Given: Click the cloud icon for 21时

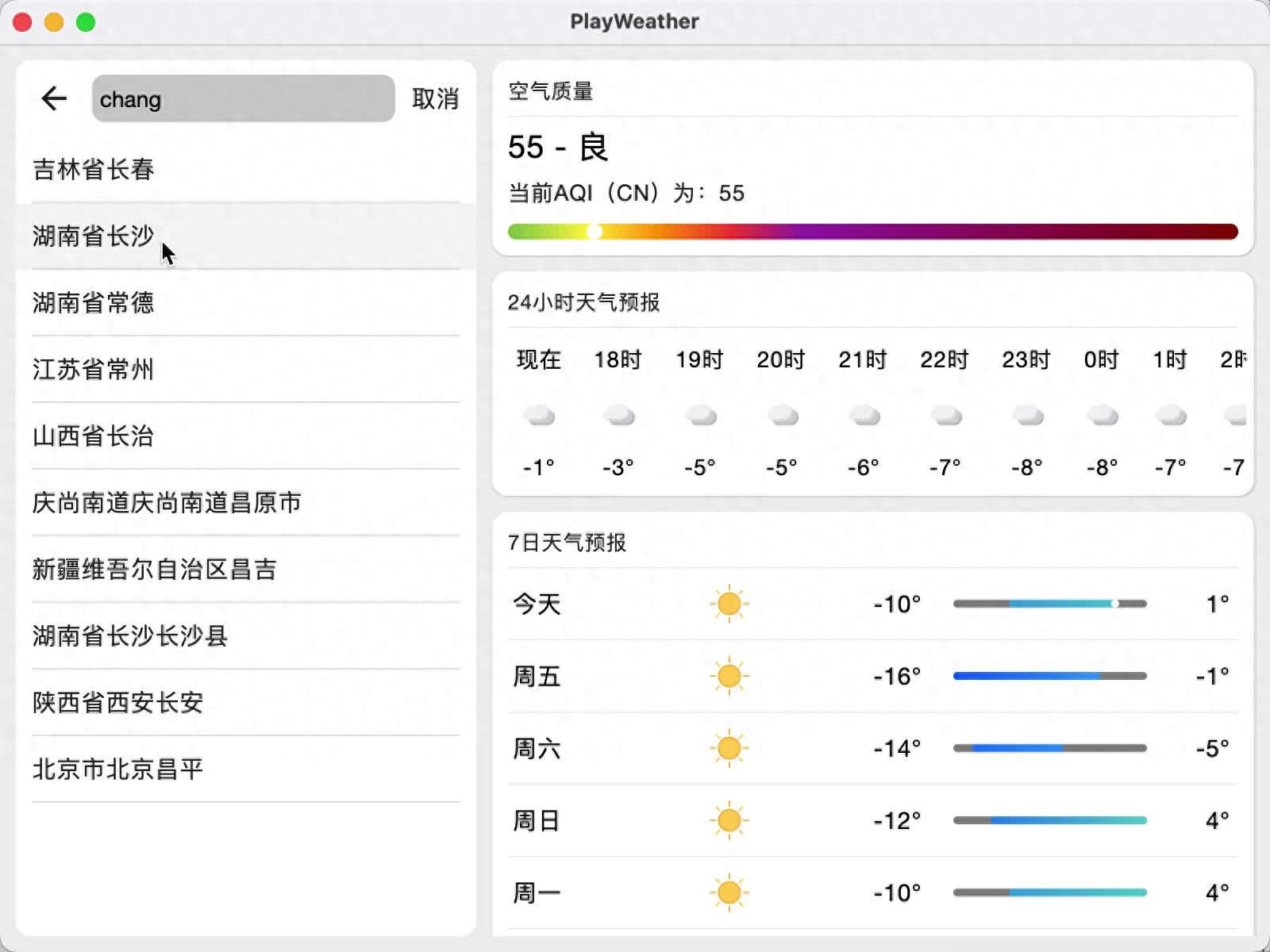Looking at the screenshot, I should click(864, 415).
